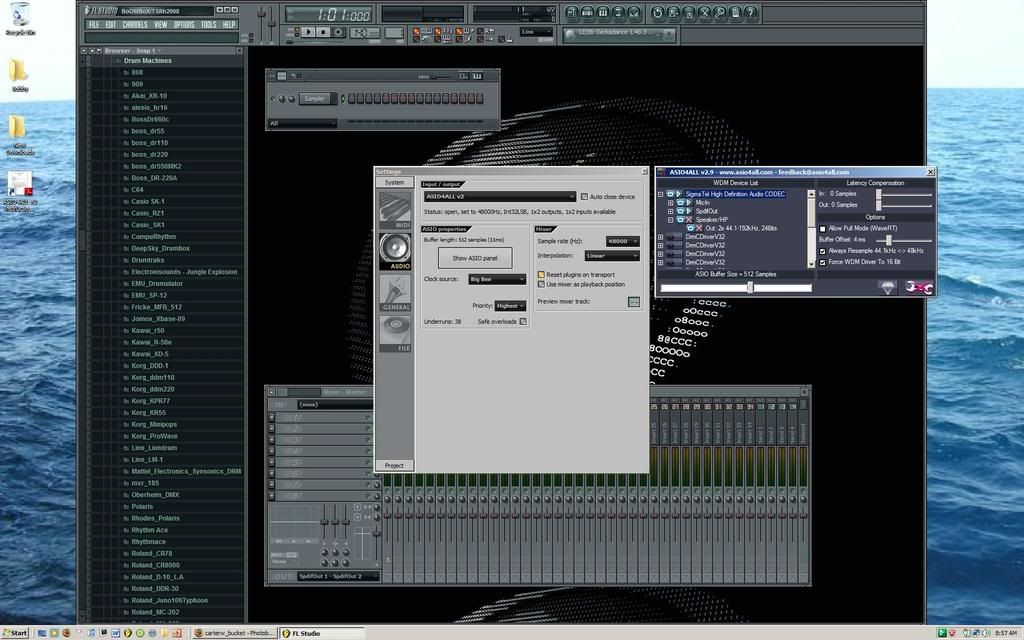
Task: Toggle Reset plugins on transport option
Action: 541,275
